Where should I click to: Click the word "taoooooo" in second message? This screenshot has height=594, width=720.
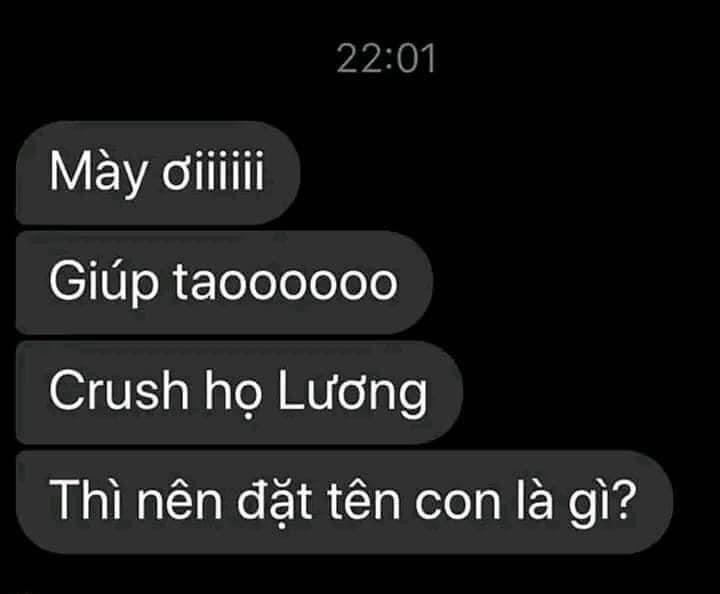(x=285, y=283)
